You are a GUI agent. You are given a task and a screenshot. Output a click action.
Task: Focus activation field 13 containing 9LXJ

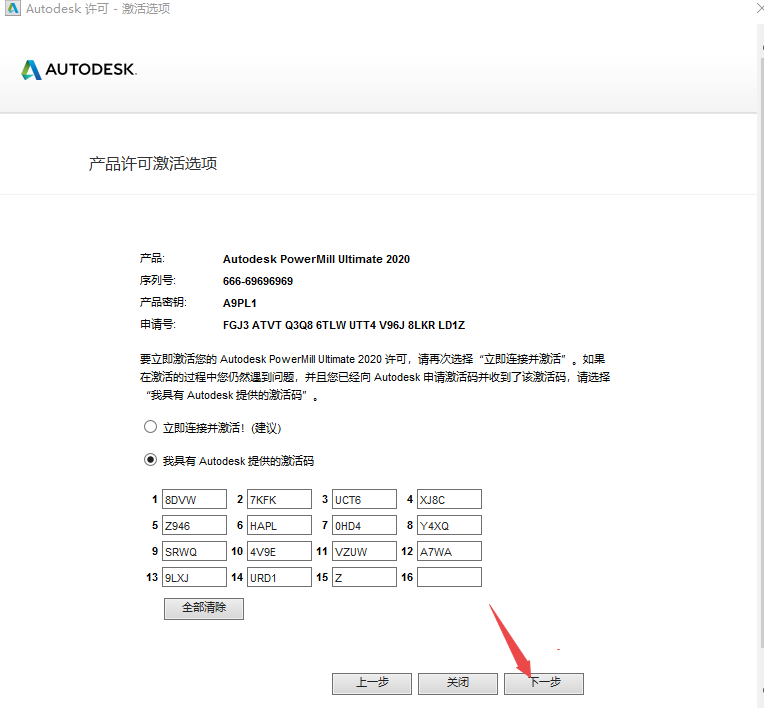click(x=194, y=577)
